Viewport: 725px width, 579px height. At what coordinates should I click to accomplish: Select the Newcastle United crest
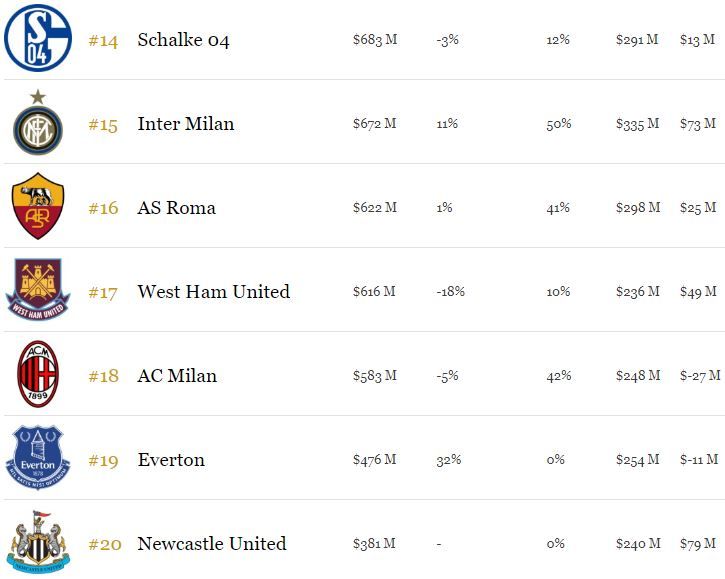[38, 541]
